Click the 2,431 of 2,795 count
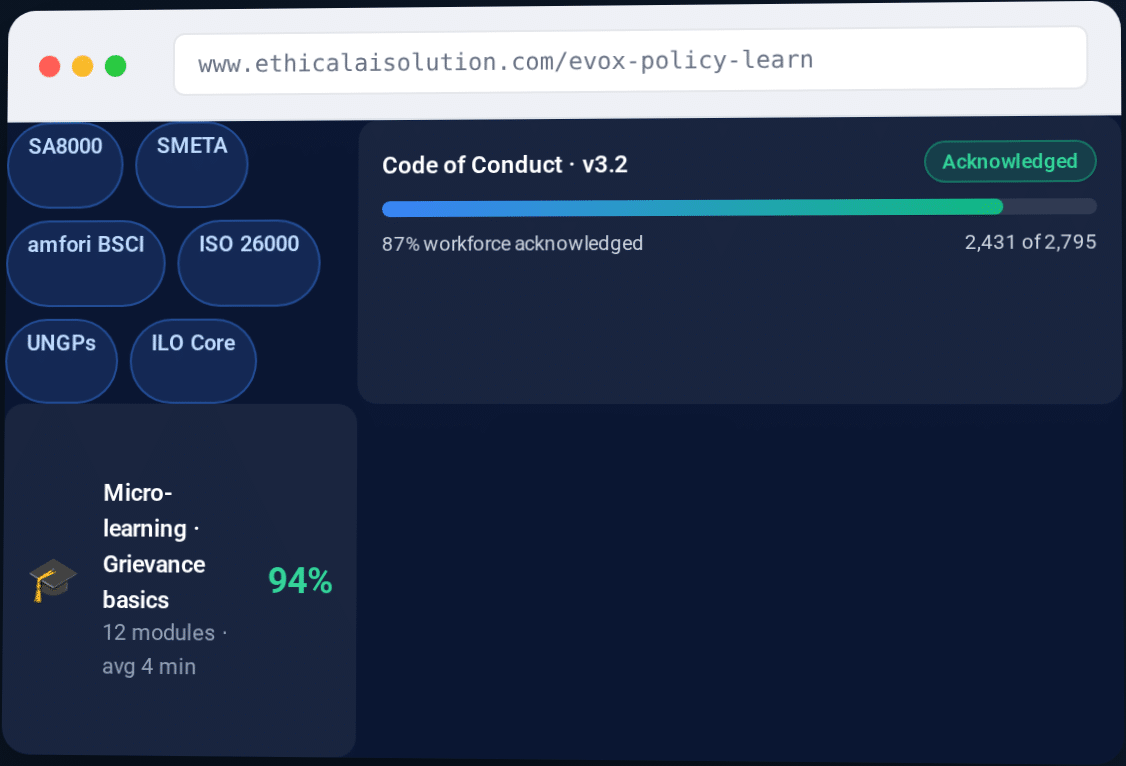This screenshot has height=766, width=1126. pos(1030,242)
